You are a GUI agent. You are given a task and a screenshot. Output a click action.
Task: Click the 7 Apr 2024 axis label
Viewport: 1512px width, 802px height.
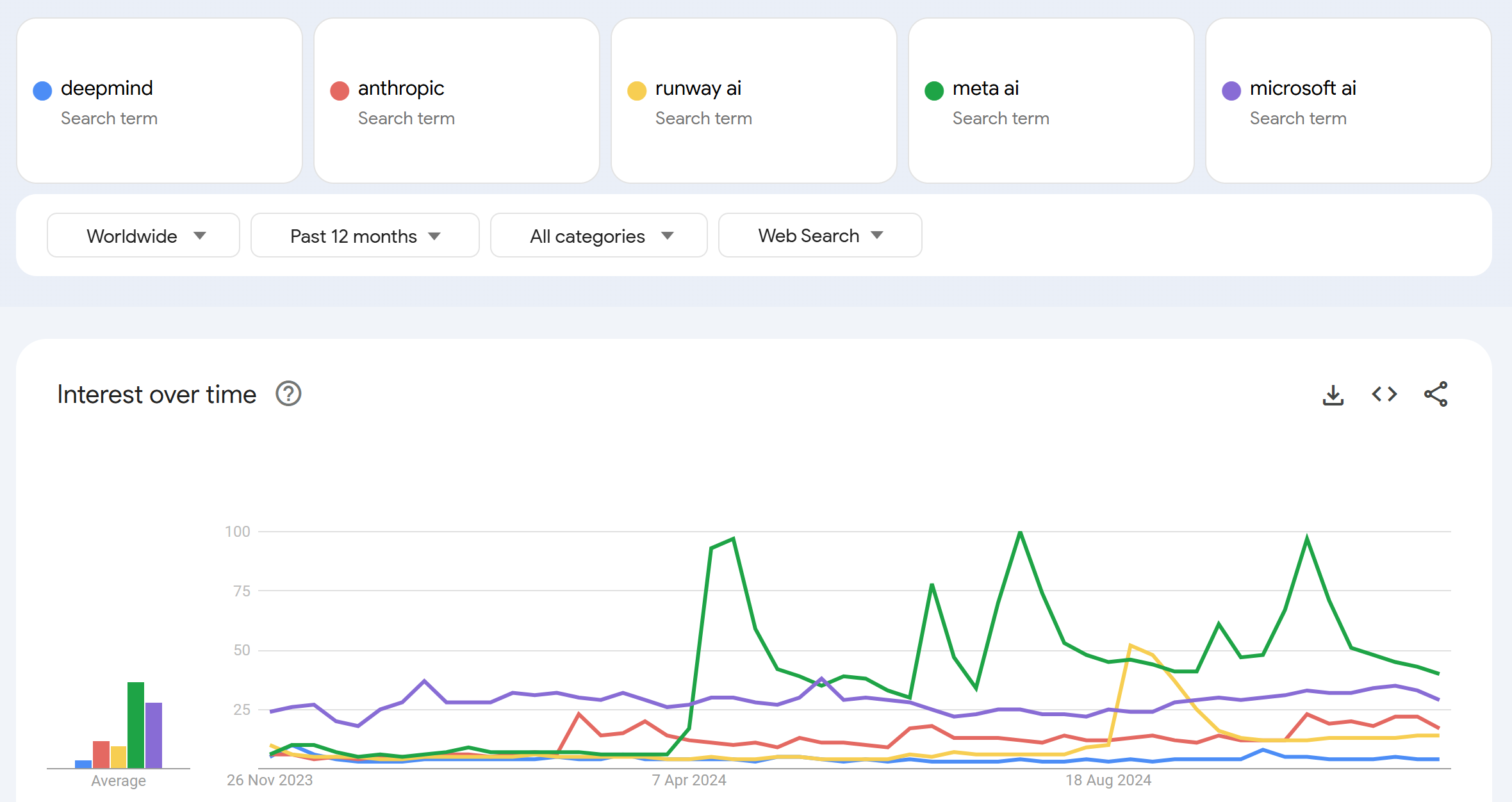click(689, 780)
